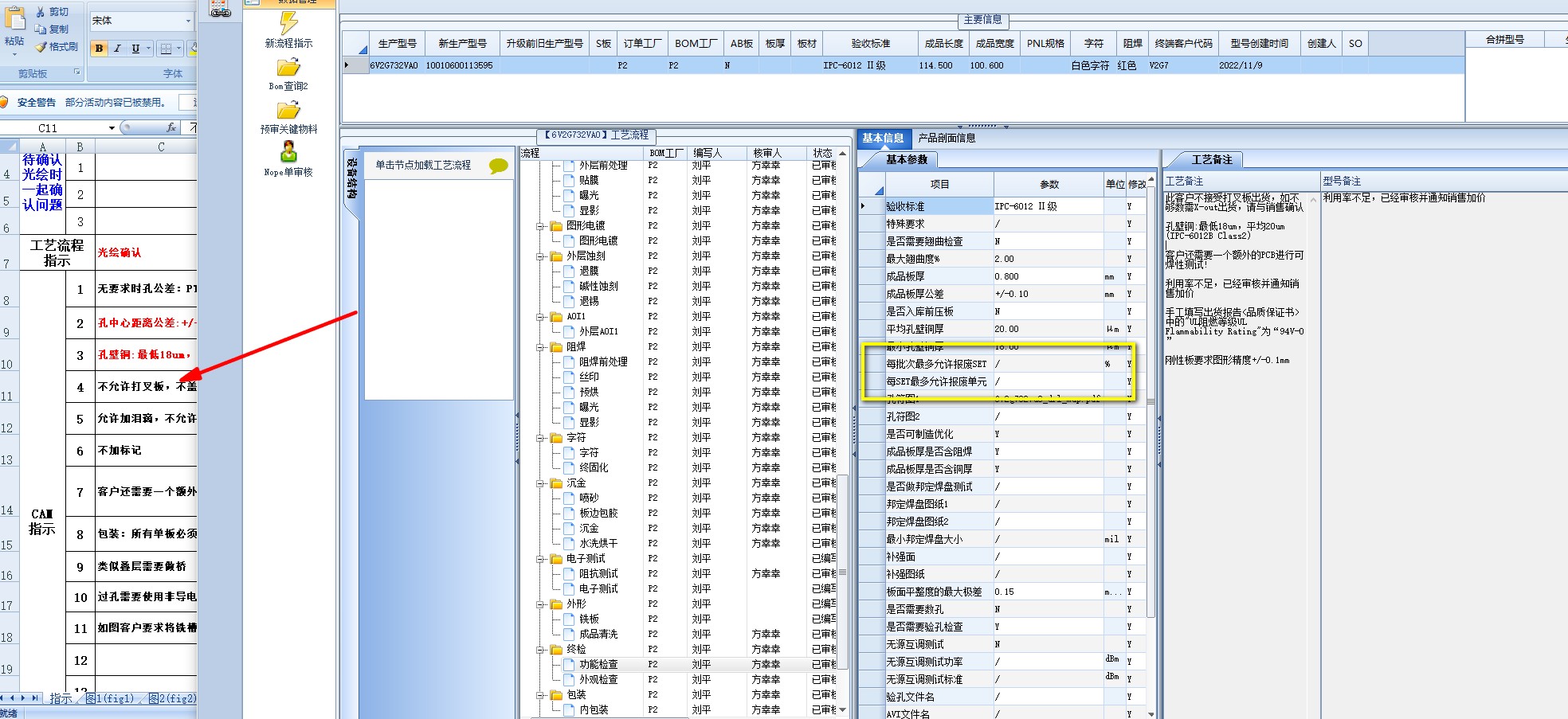The height and width of the screenshot is (719, 1568).
Task: Click the security warning shield icon
Action: [x=4, y=102]
